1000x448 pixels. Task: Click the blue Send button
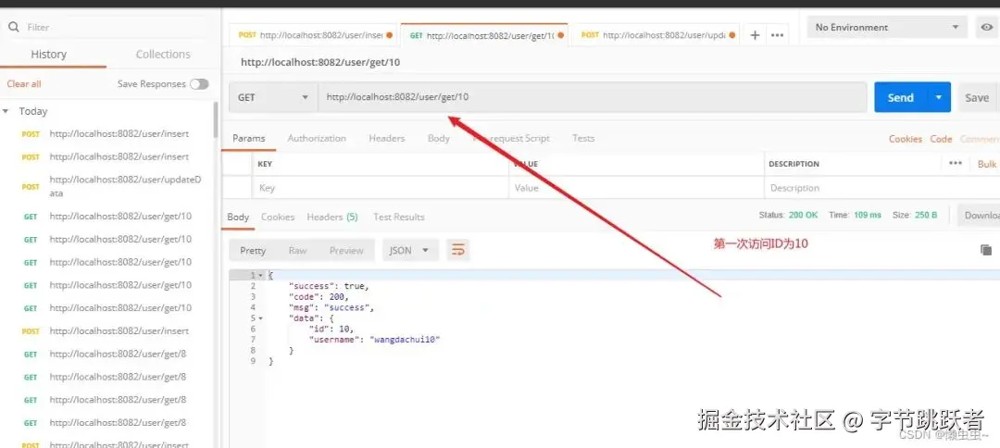click(901, 98)
